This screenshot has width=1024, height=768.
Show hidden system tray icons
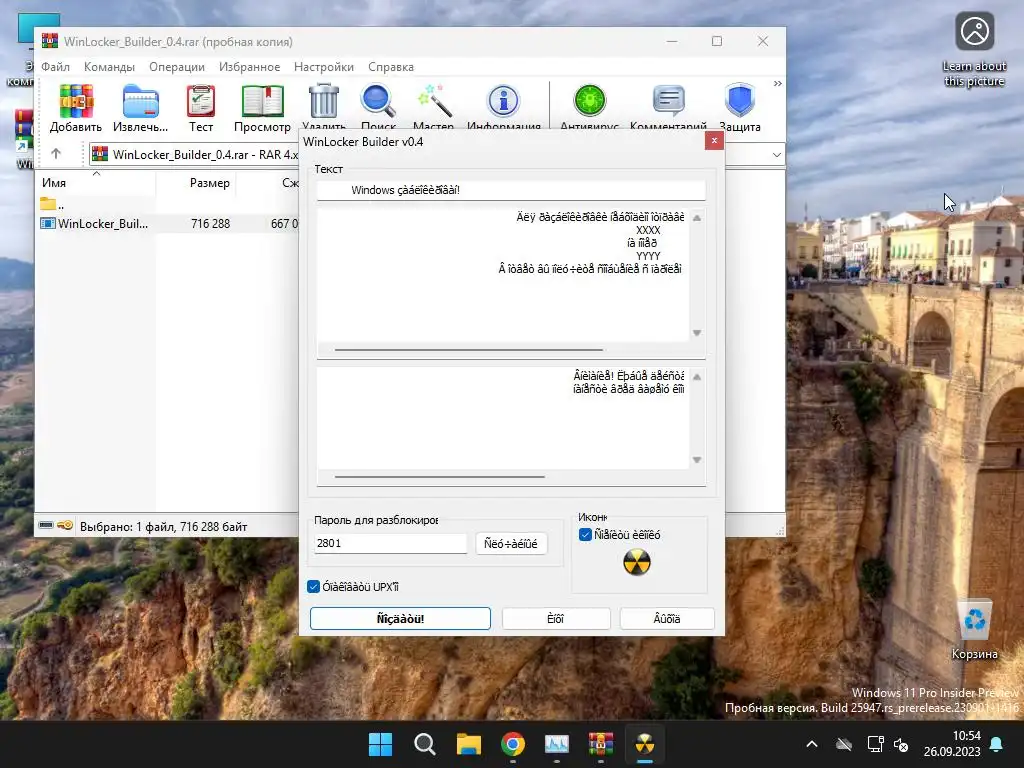(x=812, y=744)
